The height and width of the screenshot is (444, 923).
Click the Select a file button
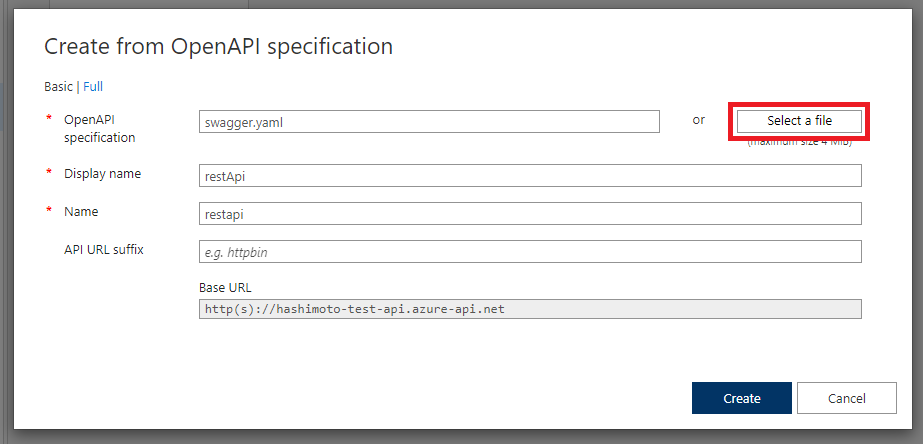(799, 120)
